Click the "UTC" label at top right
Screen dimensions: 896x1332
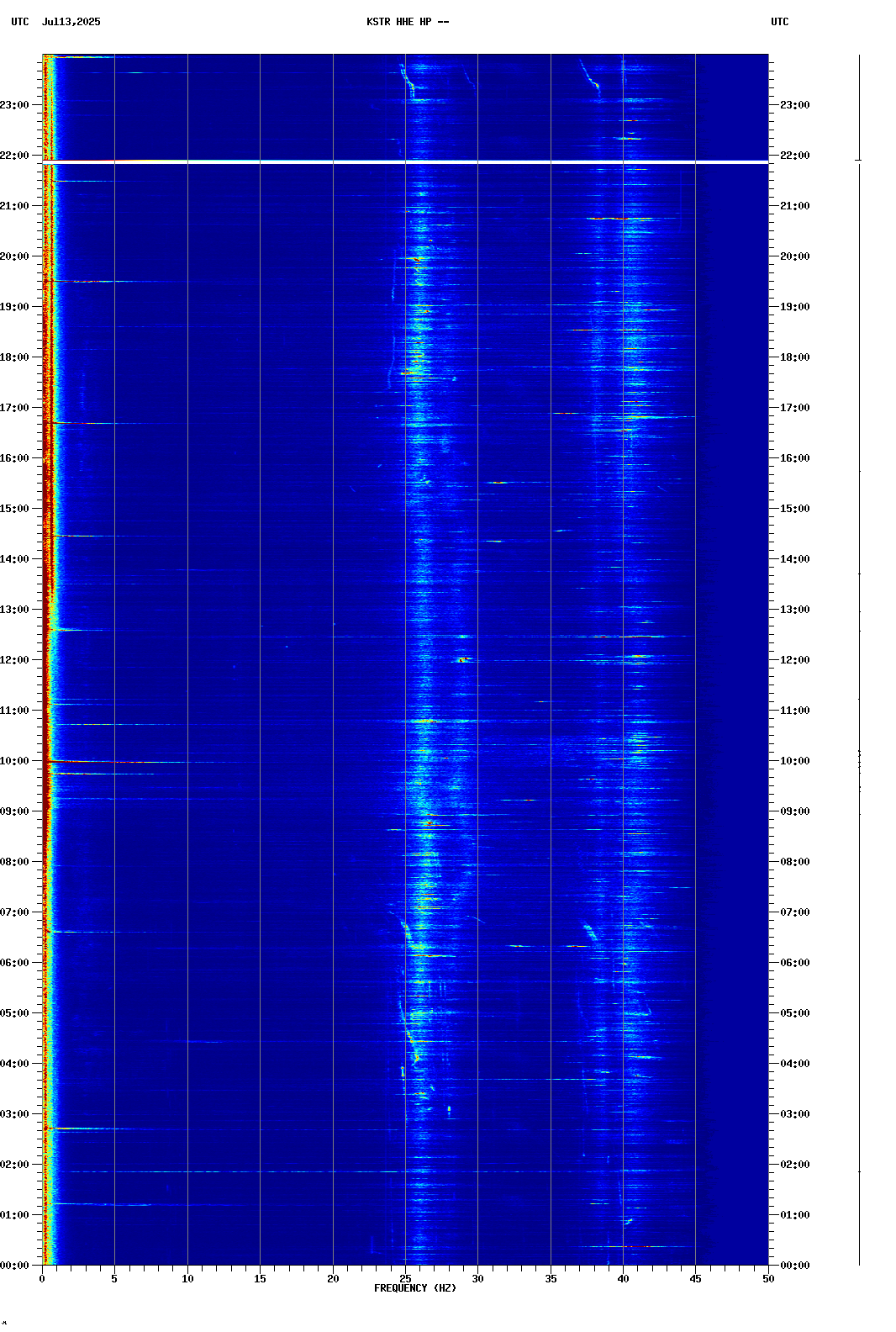pos(780,22)
